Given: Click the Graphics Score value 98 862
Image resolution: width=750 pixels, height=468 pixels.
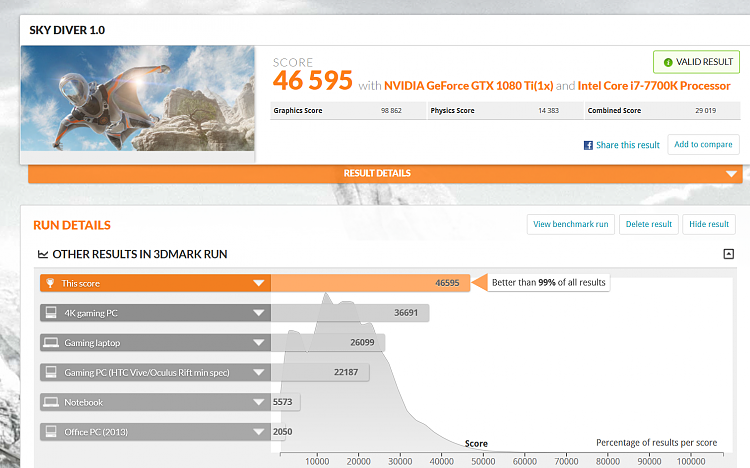Looking at the screenshot, I should click(x=391, y=111).
